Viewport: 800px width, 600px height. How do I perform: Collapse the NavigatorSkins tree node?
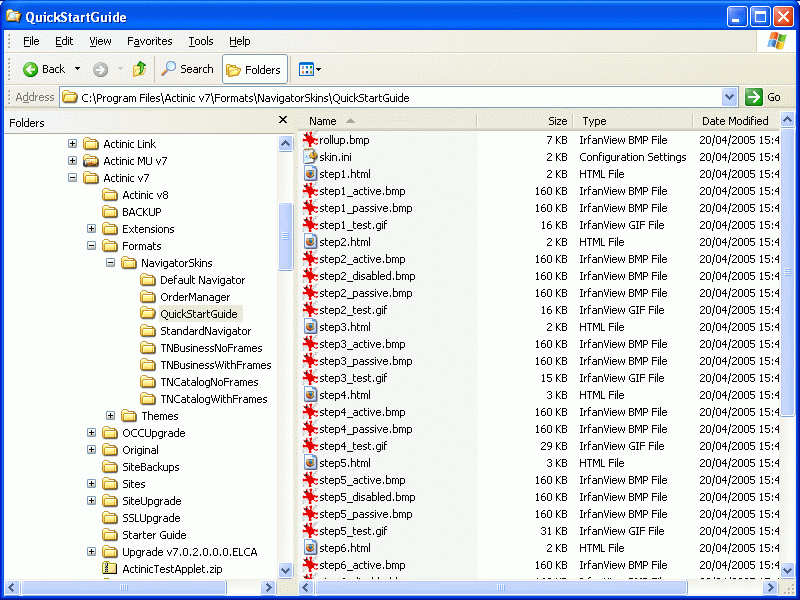[x=111, y=263]
